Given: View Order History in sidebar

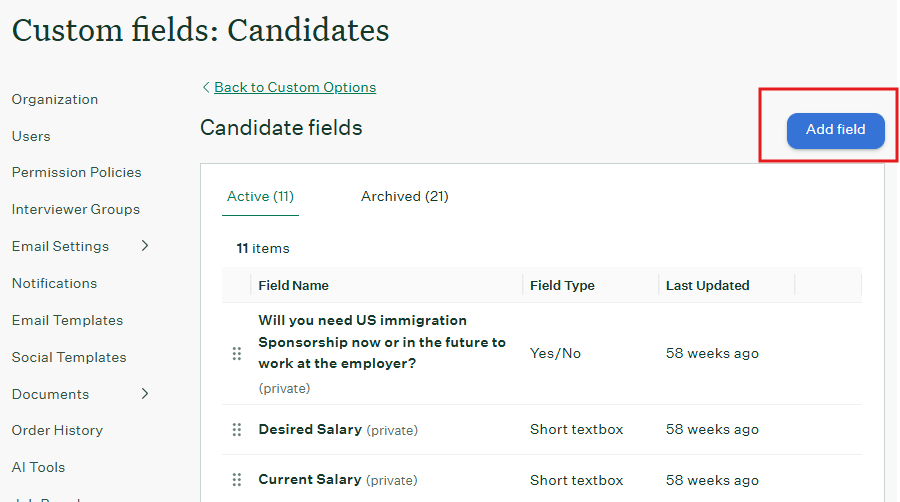Looking at the screenshot, I should click(57, 430).
